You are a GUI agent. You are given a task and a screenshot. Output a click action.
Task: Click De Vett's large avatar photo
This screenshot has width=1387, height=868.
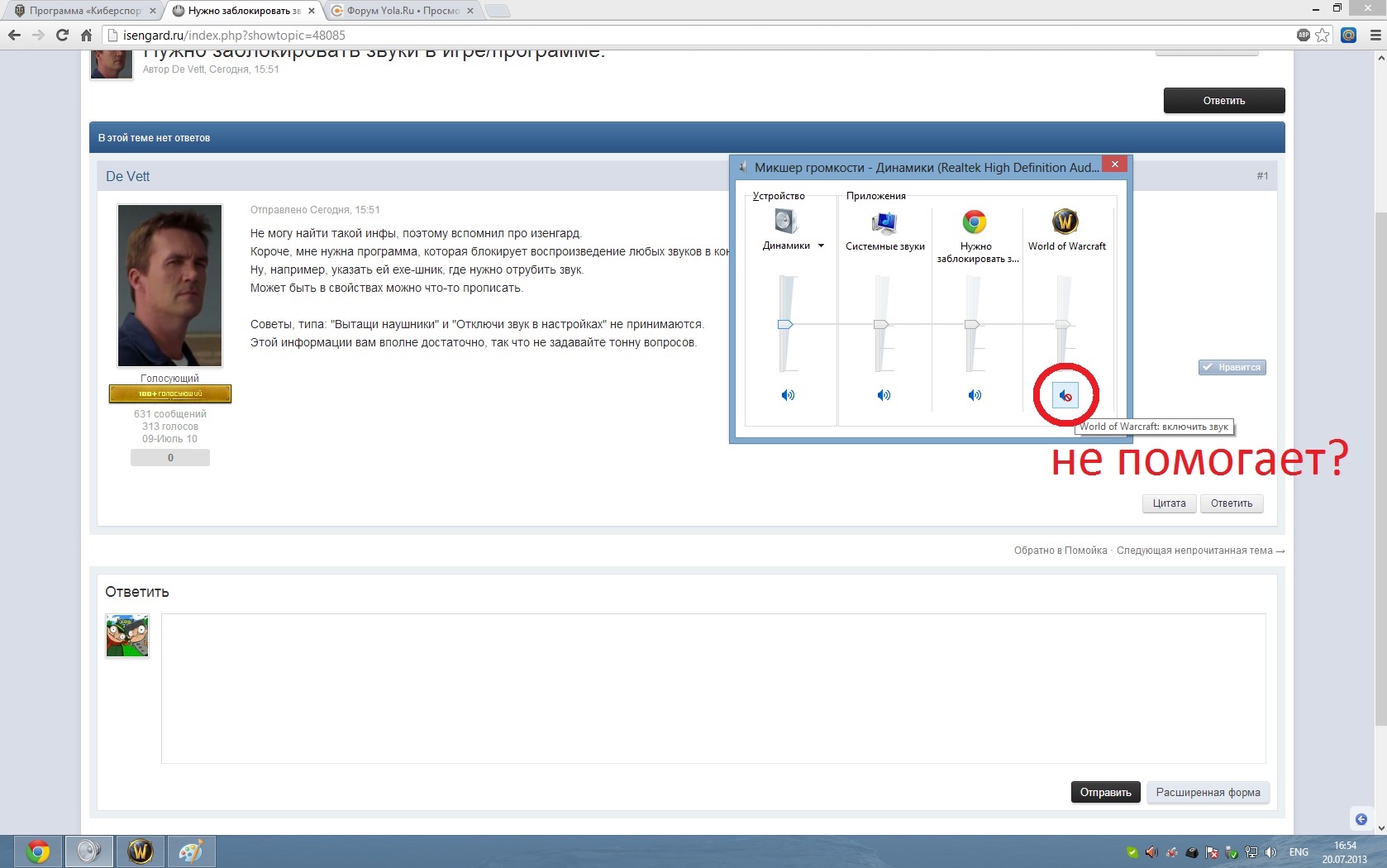click(169, 285)
